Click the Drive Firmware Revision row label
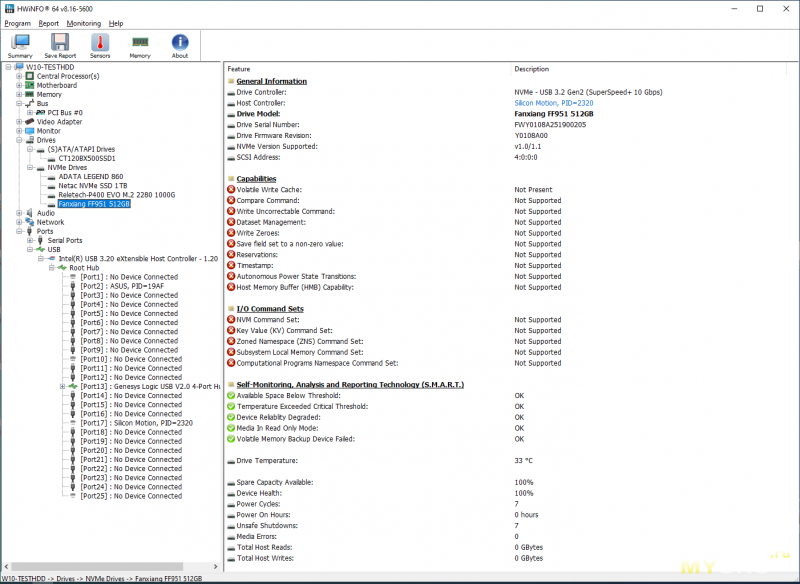800x584 pixels. tap(274, 136)
